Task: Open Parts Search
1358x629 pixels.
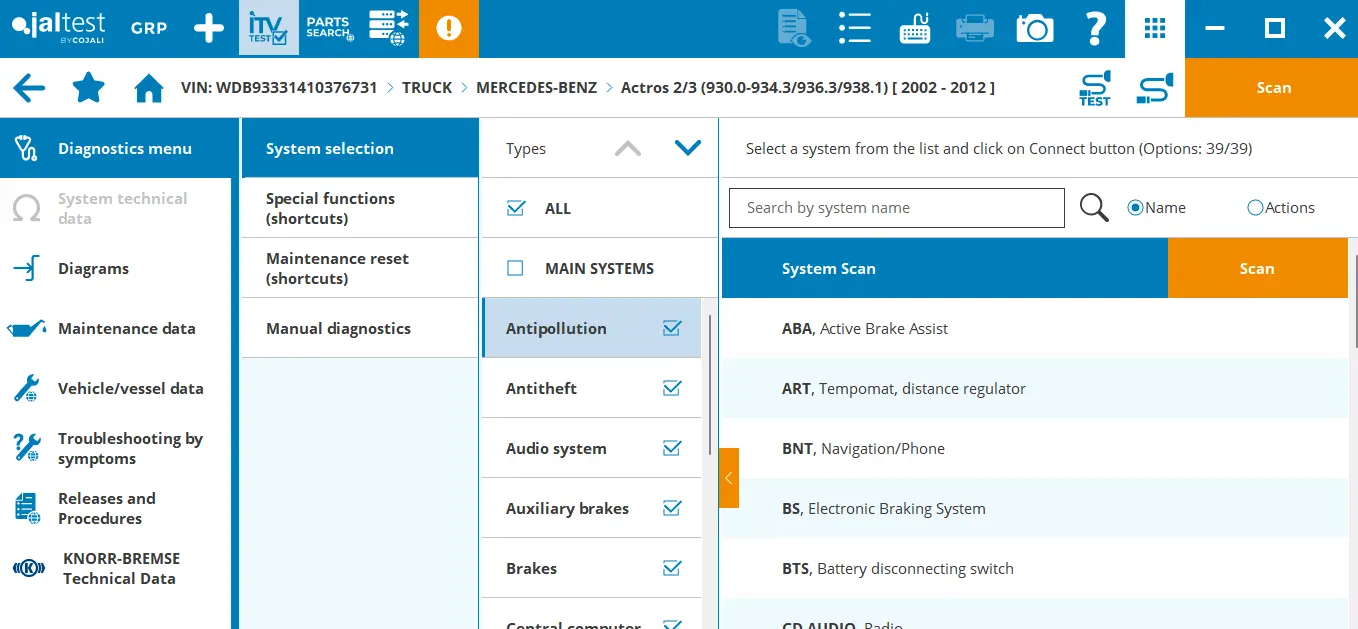Action: click(329, 28)
